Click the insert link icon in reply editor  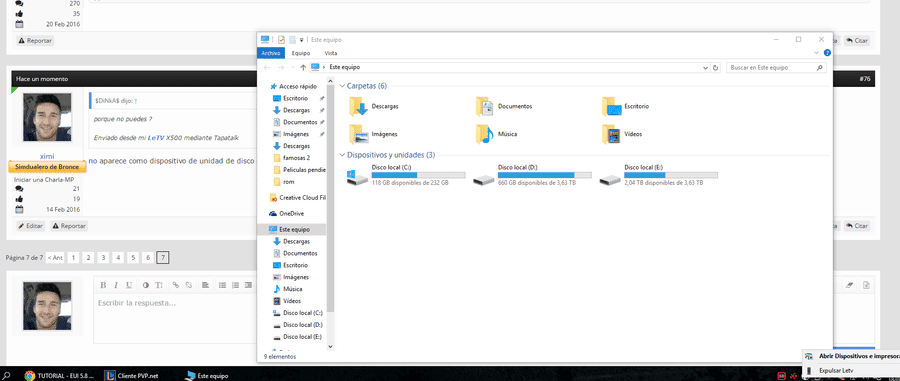pos(176,285)
